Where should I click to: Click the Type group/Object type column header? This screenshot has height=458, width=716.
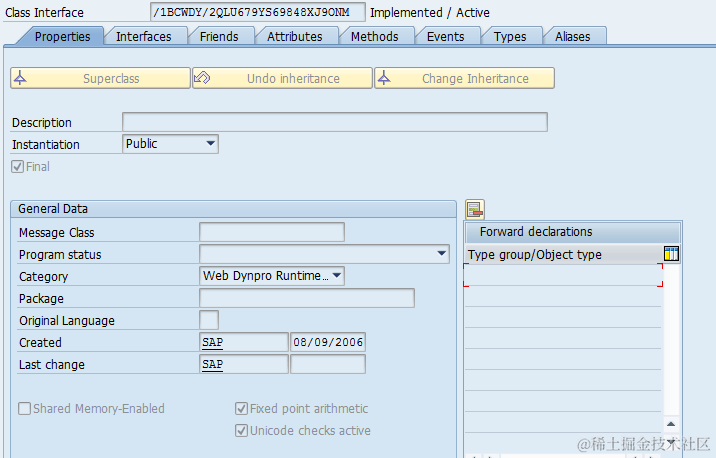click(564, 254)
